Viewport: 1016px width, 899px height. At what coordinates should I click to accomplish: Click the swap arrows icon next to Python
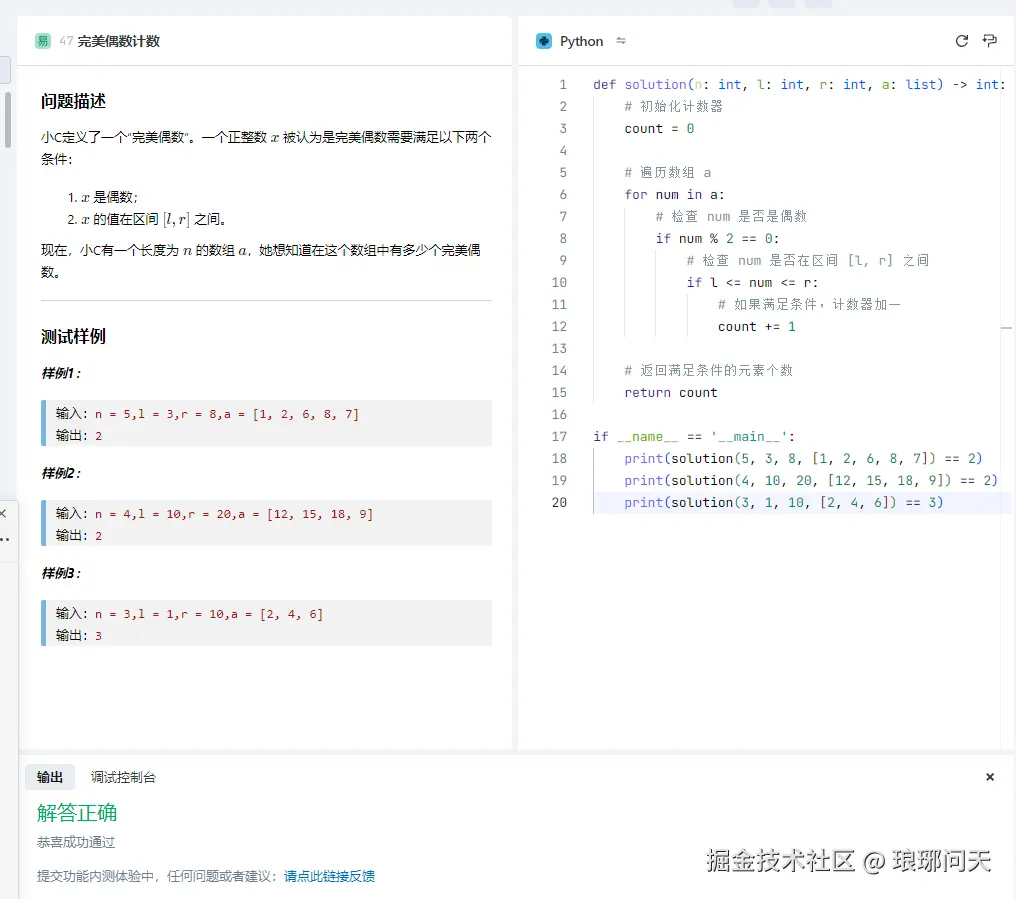coord(621,41)
